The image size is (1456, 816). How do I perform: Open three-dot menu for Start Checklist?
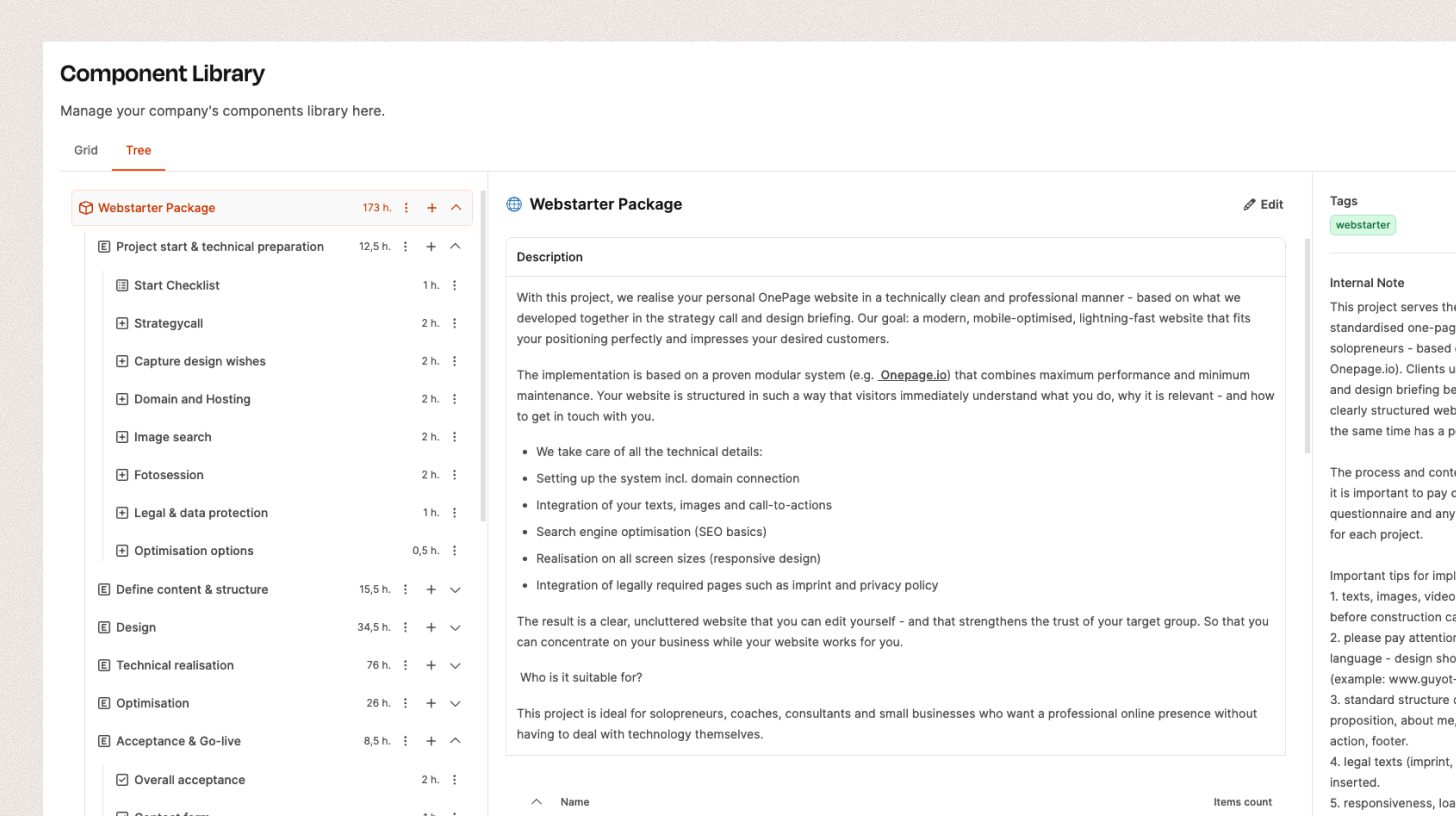(454, 285)
